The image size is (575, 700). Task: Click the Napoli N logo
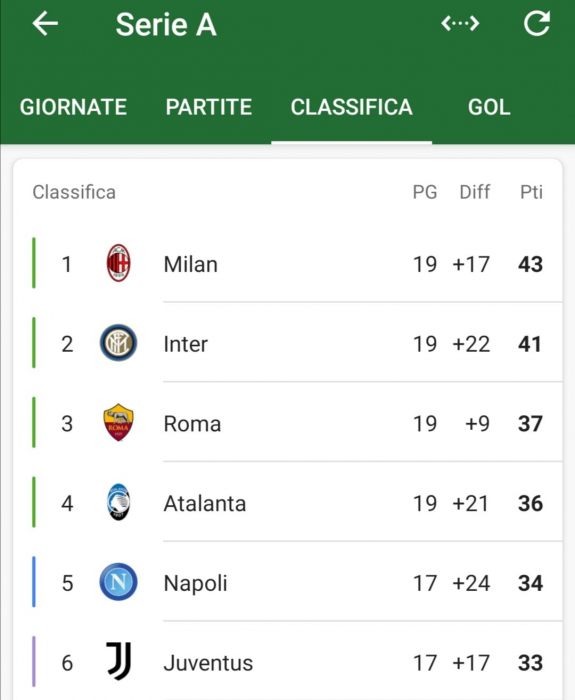118,582
